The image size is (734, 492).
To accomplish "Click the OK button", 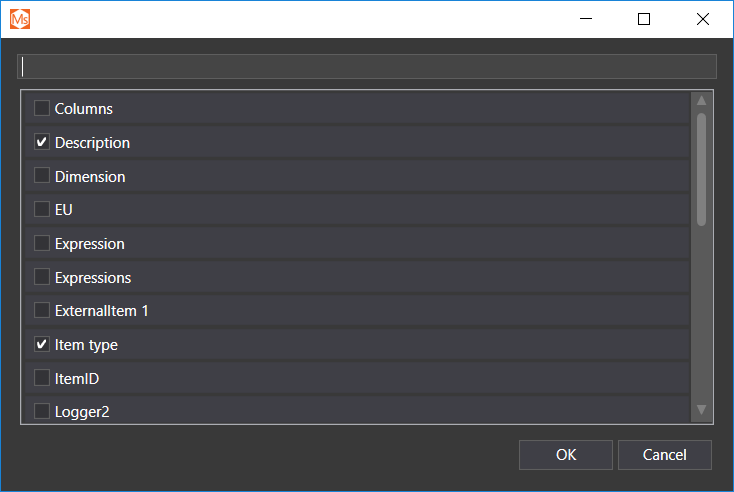I will (x=566, y=455).
